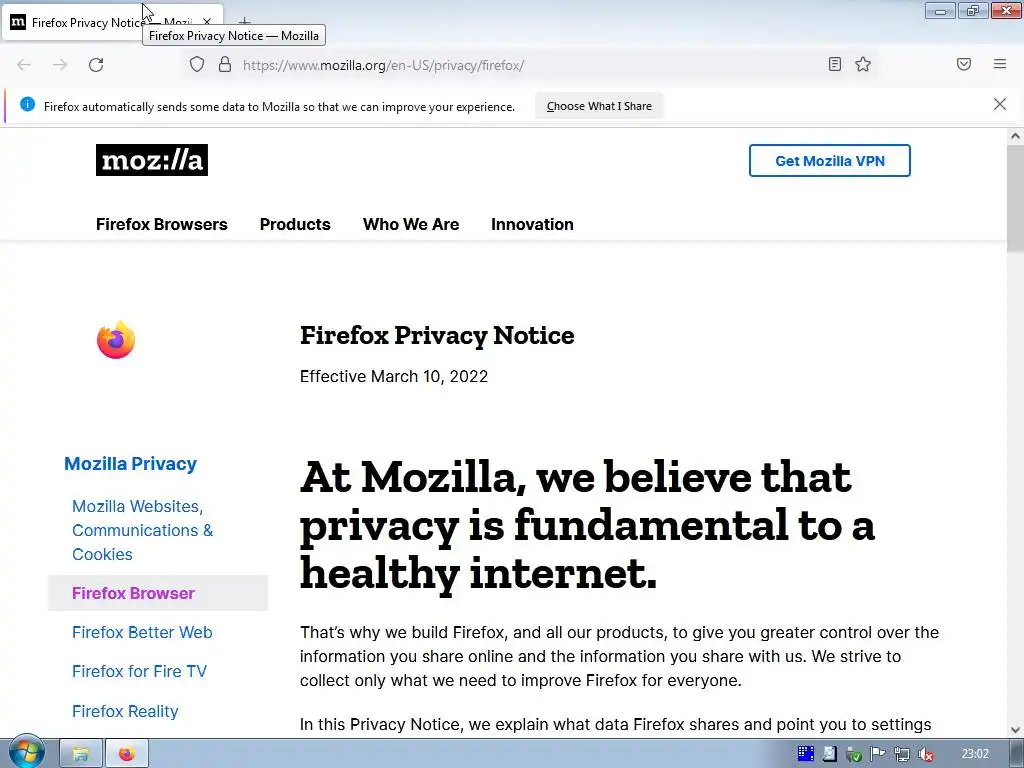This screenshot has height=768, width=1024.
Task: Open Innovation navigation menu
Action: [532, 224]
